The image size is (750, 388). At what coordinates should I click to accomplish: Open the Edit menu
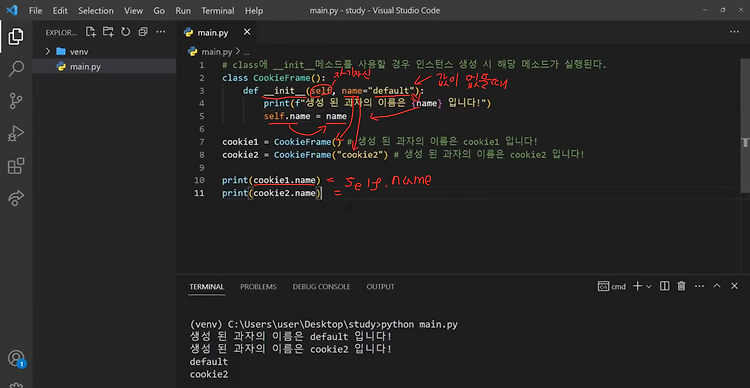pos(60,11)
